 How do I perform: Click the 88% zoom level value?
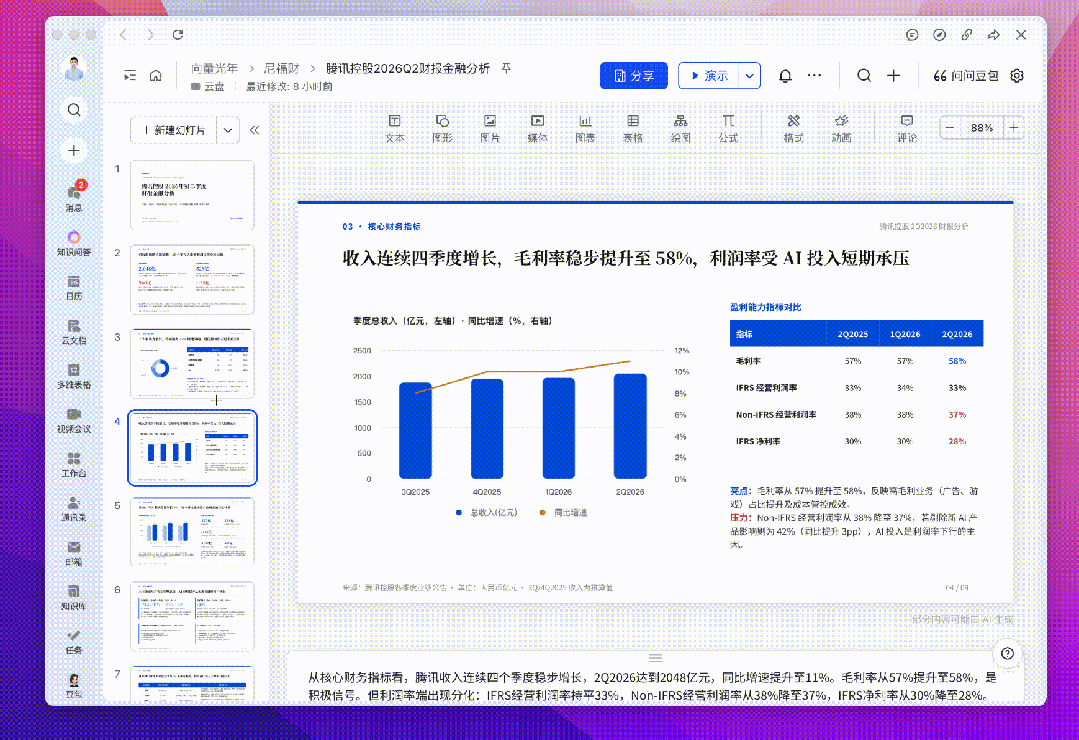(982, 128)
